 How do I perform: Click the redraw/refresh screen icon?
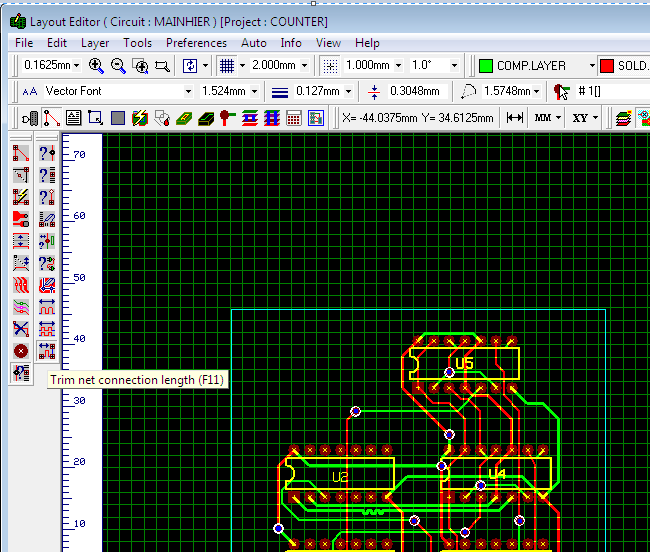point(190,65)
